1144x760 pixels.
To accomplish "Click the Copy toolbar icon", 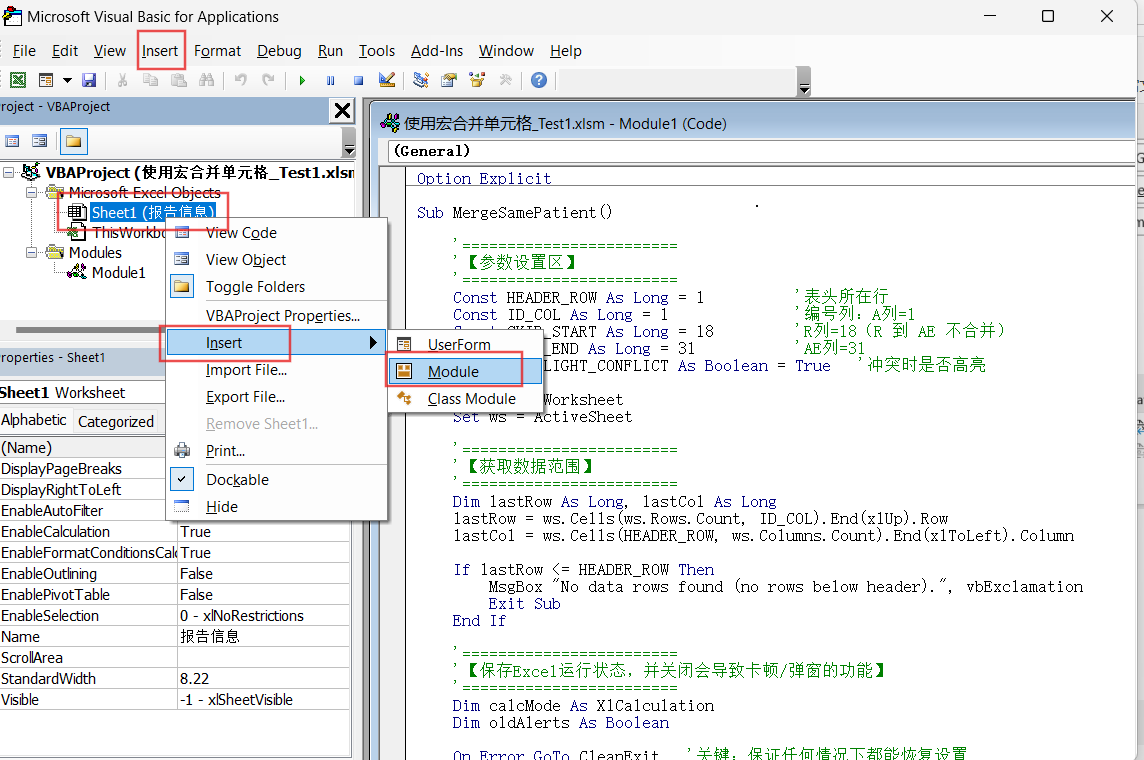I will [150, 80].
